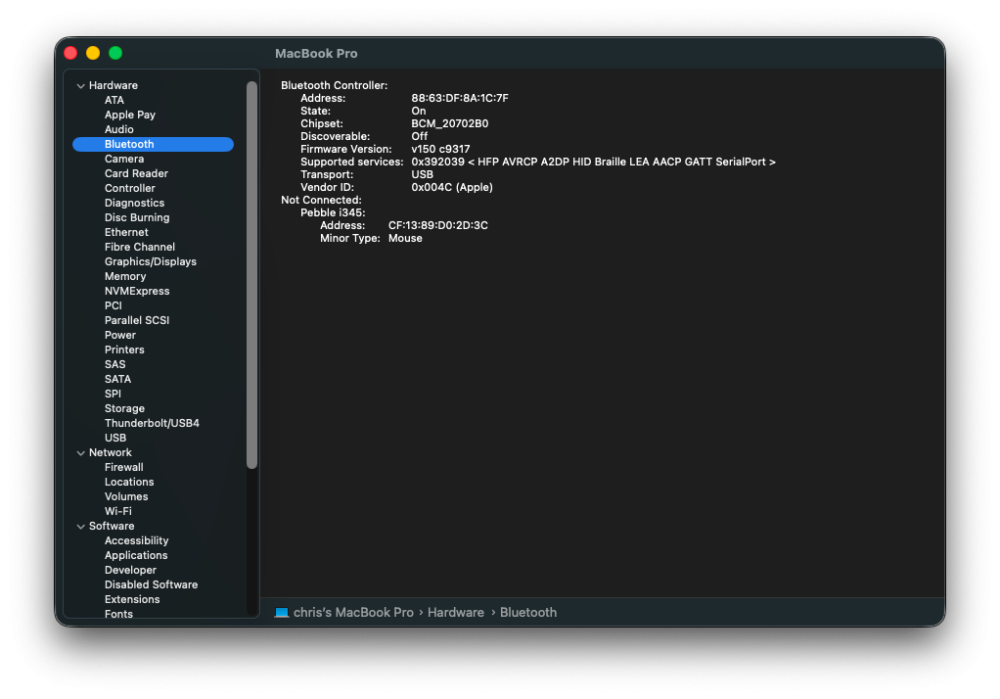The image size is (1000, 699).
Task: Click Minor Type value Mouse
Action: click(405, 239)
